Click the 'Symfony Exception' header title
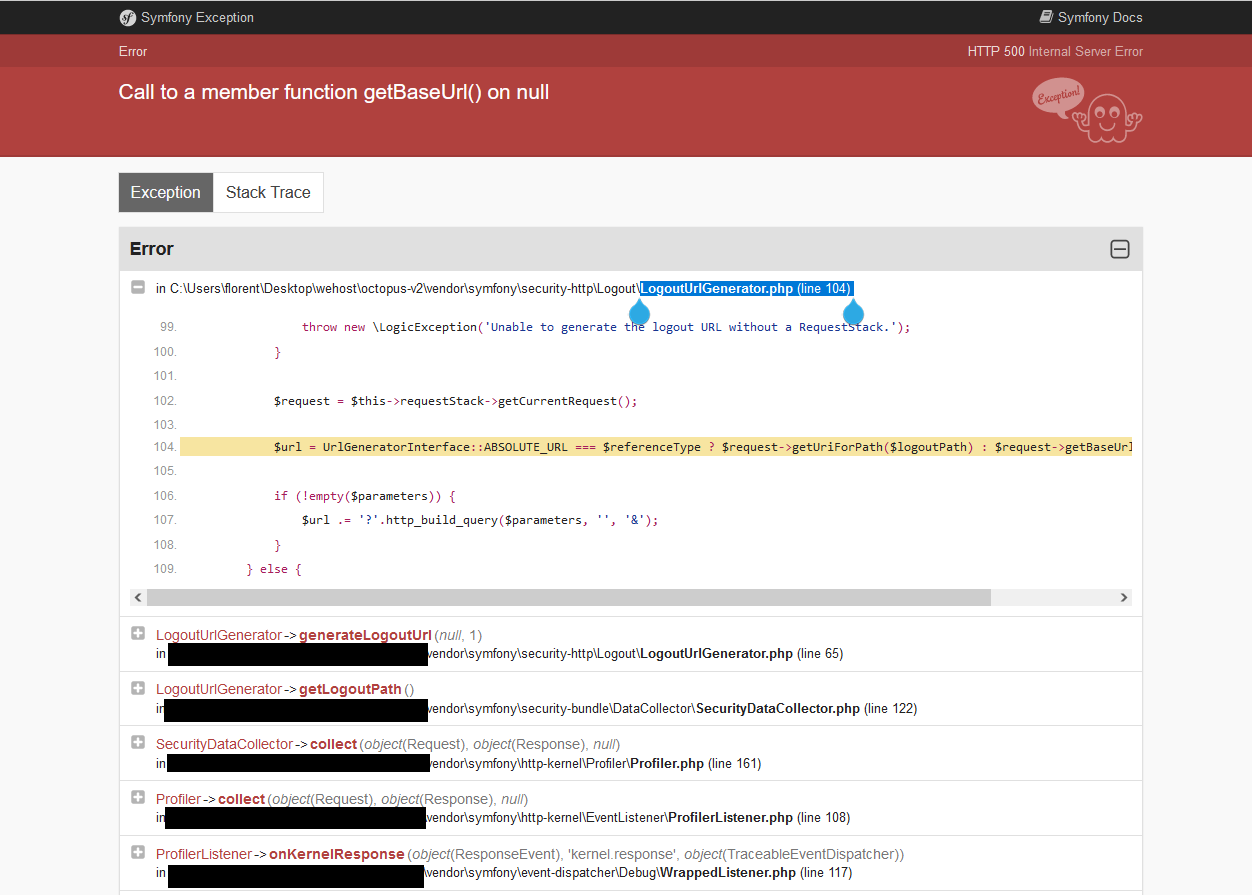Screen dimensions: 1252x895 pos(198,17)
